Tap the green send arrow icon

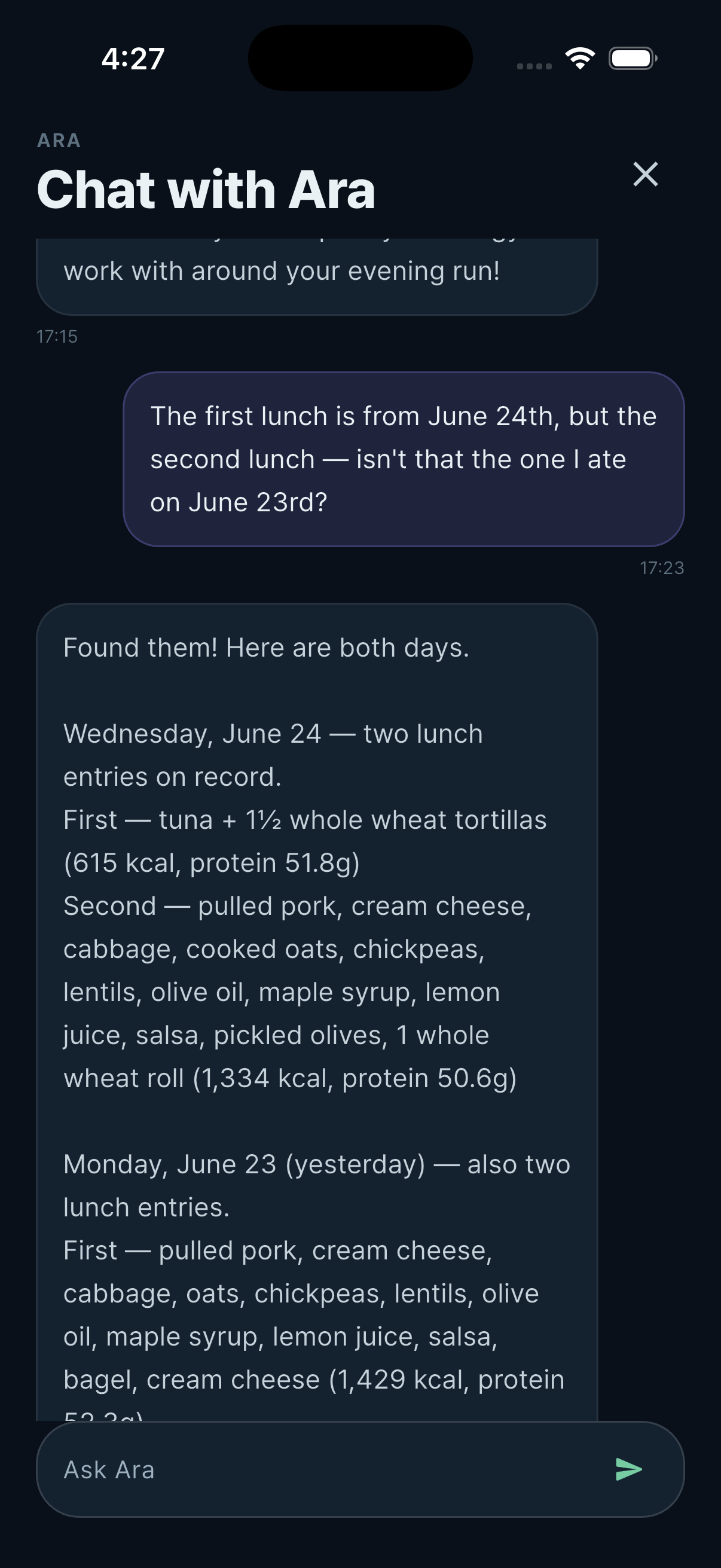628,1469
